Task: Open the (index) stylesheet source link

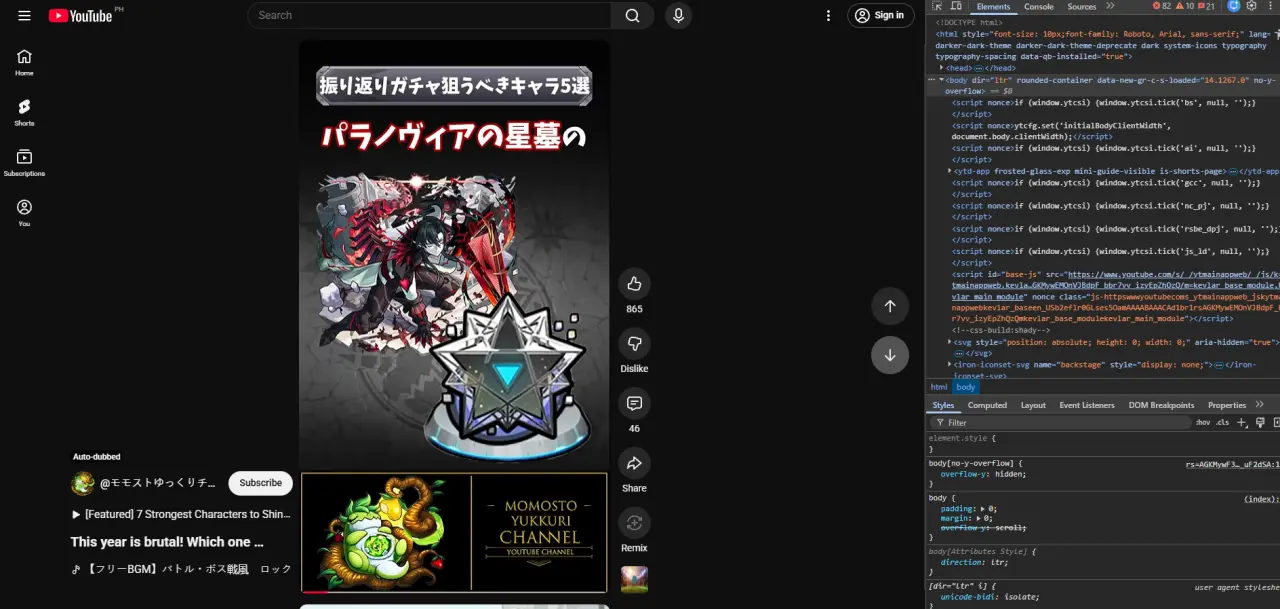Action: [1261, 498]
